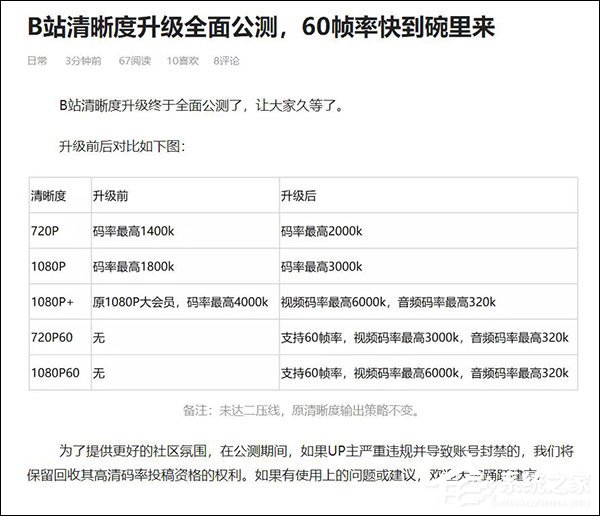Open the 8评论 comments link

coord(226,61)
